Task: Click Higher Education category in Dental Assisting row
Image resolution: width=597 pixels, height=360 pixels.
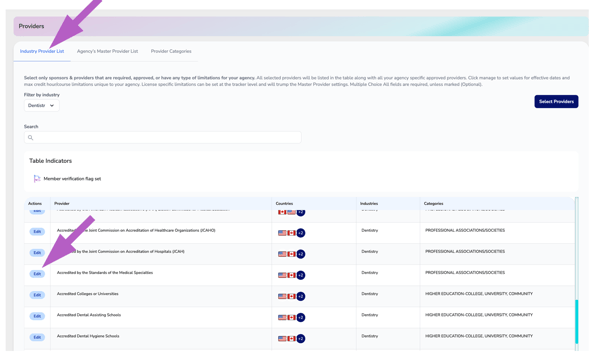Action: 479,315
